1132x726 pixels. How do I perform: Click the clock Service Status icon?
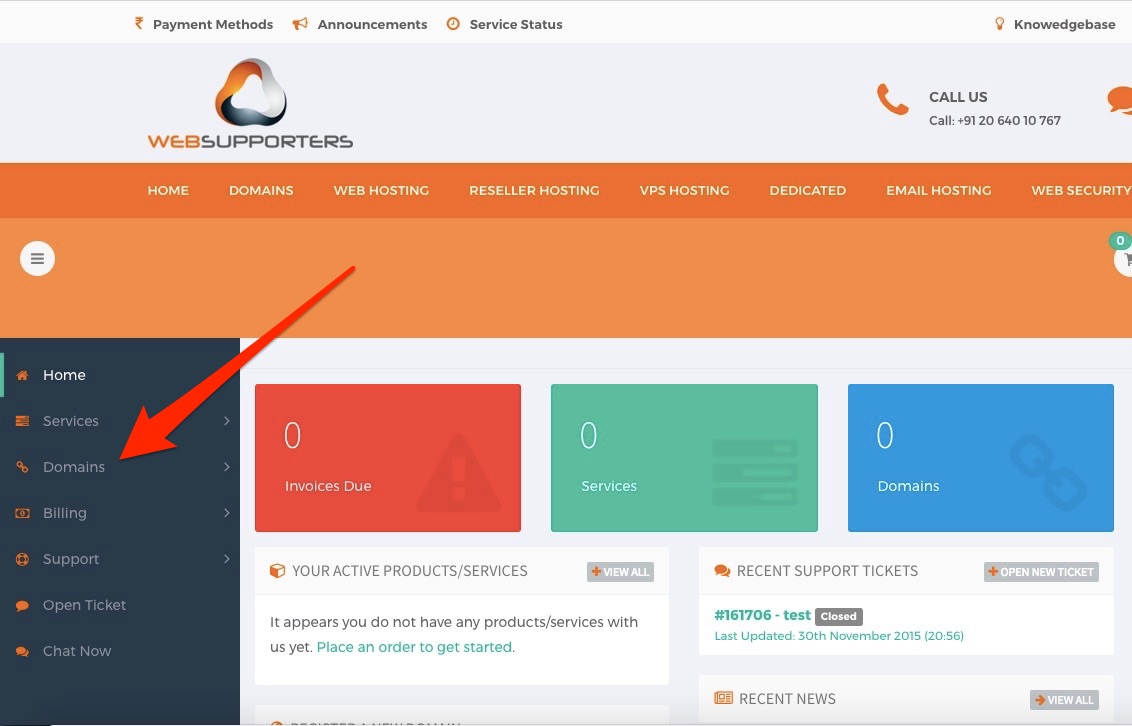point(453,24)
